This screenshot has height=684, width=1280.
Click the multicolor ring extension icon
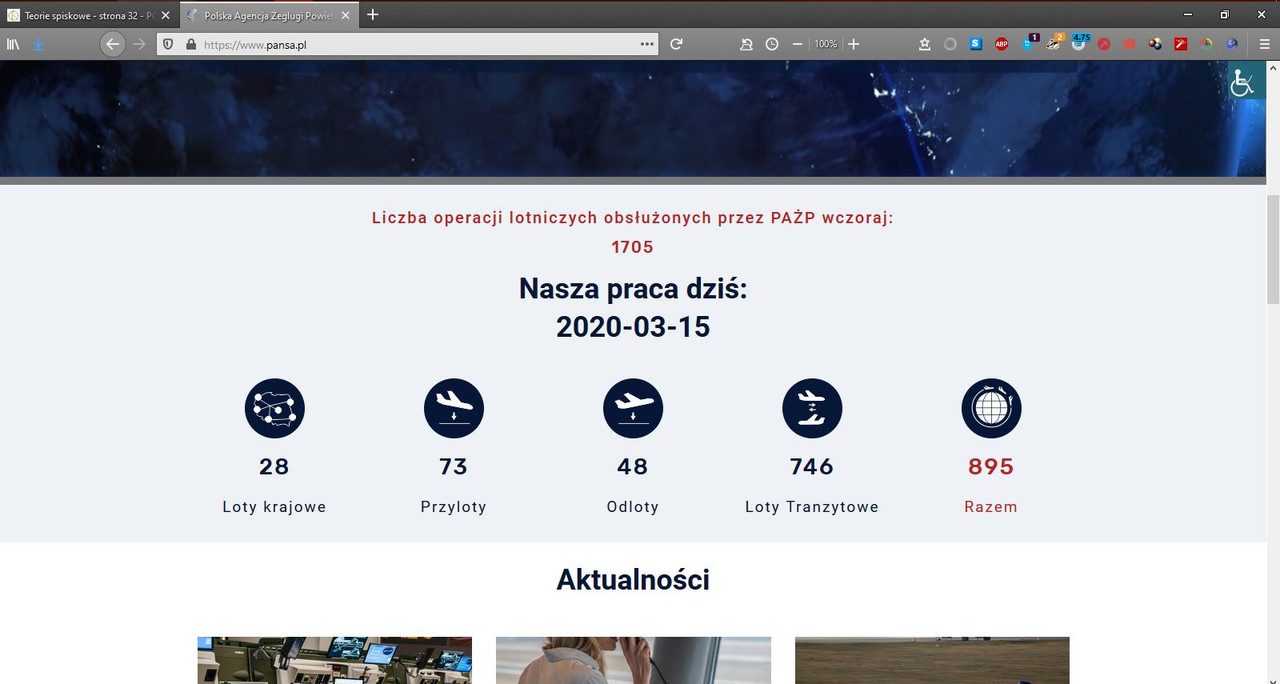tap(1206, 44)
